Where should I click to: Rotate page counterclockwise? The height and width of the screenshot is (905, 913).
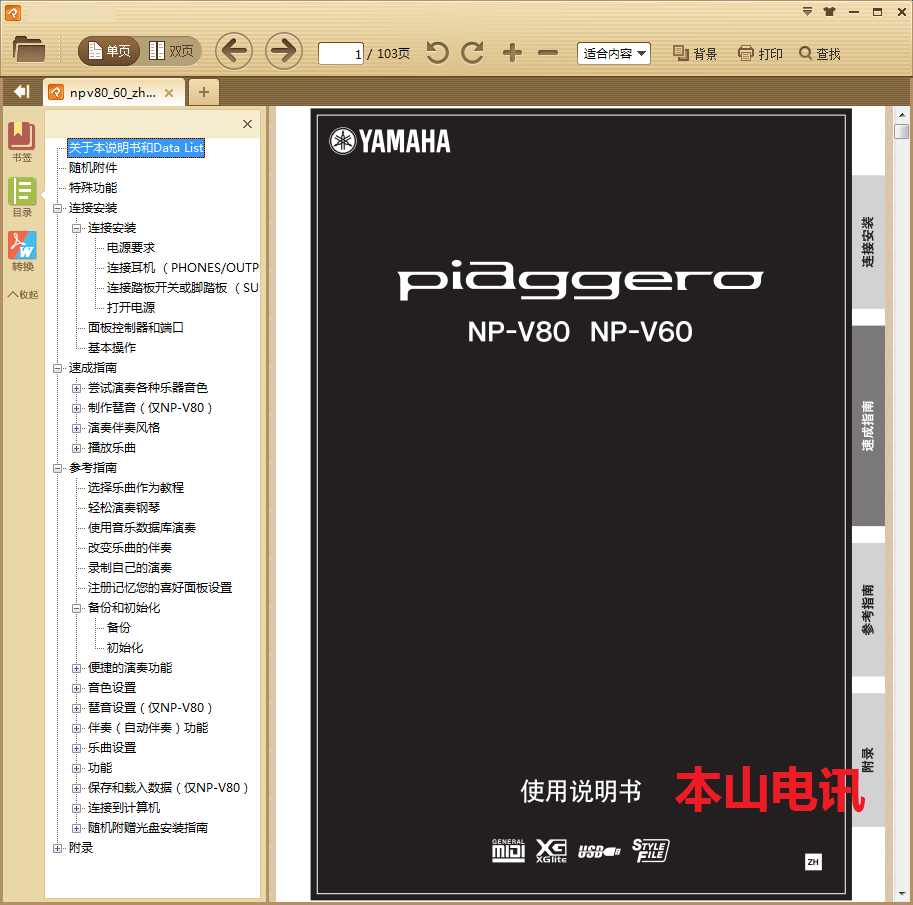point(437,53)
